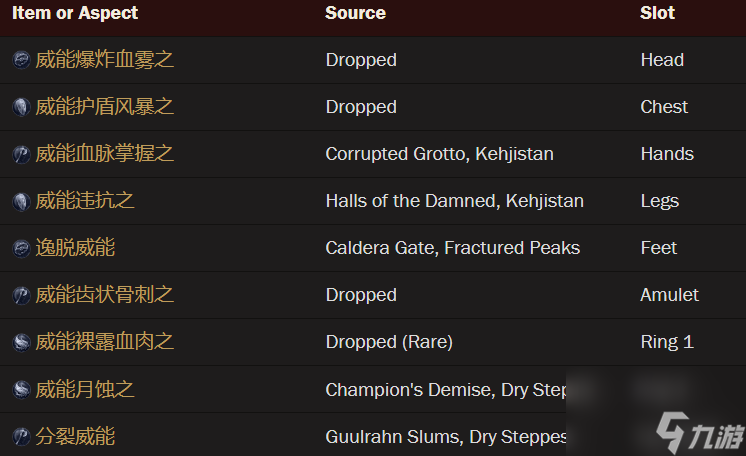Click the icon beside 威能血脉掌握之
The height and width of the screenshot is (456, 746).
tap(21, 154)
